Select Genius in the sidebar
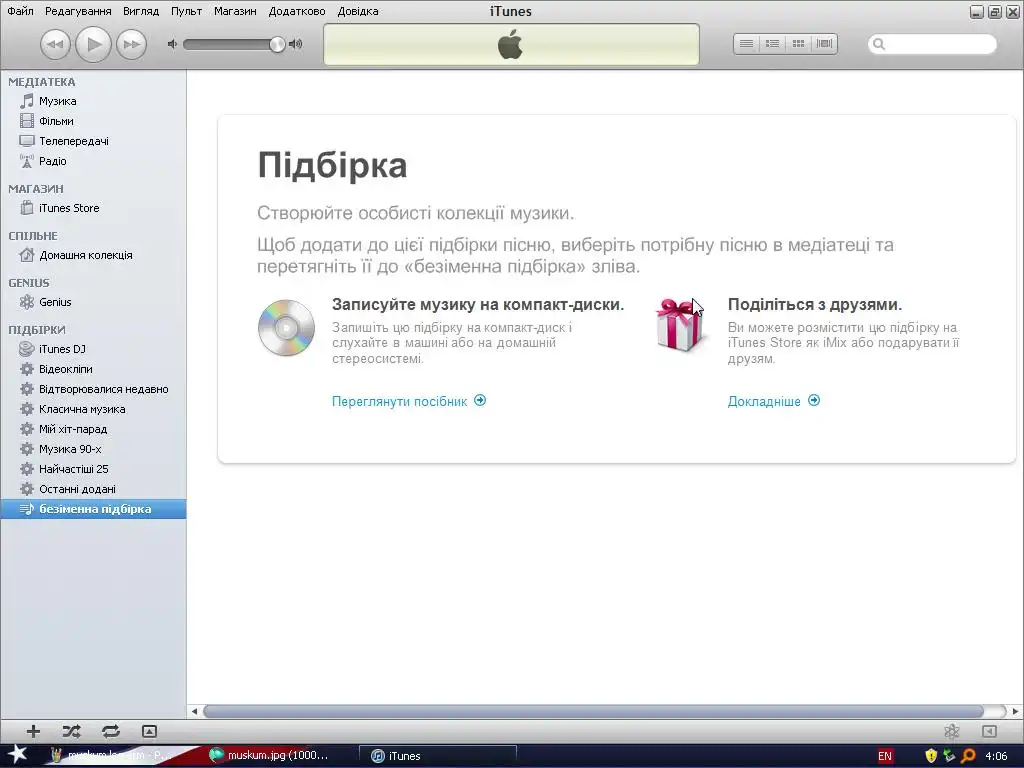 (93, 302)
